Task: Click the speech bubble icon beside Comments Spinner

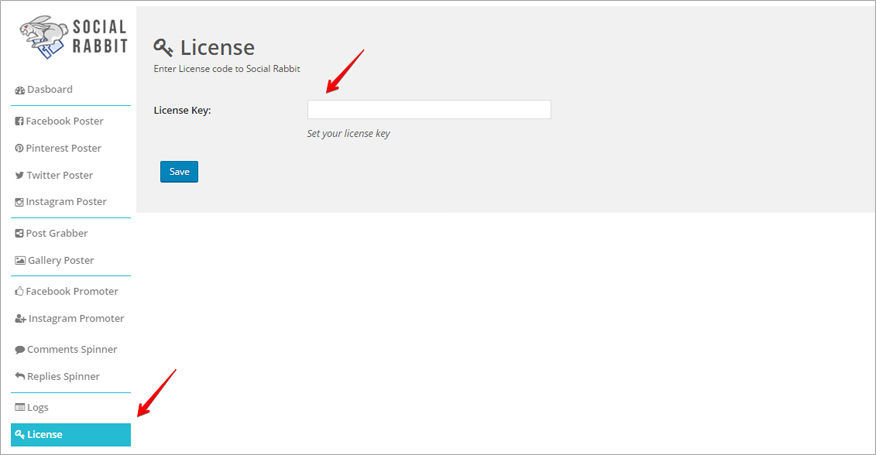Action: tap(20, 350)
